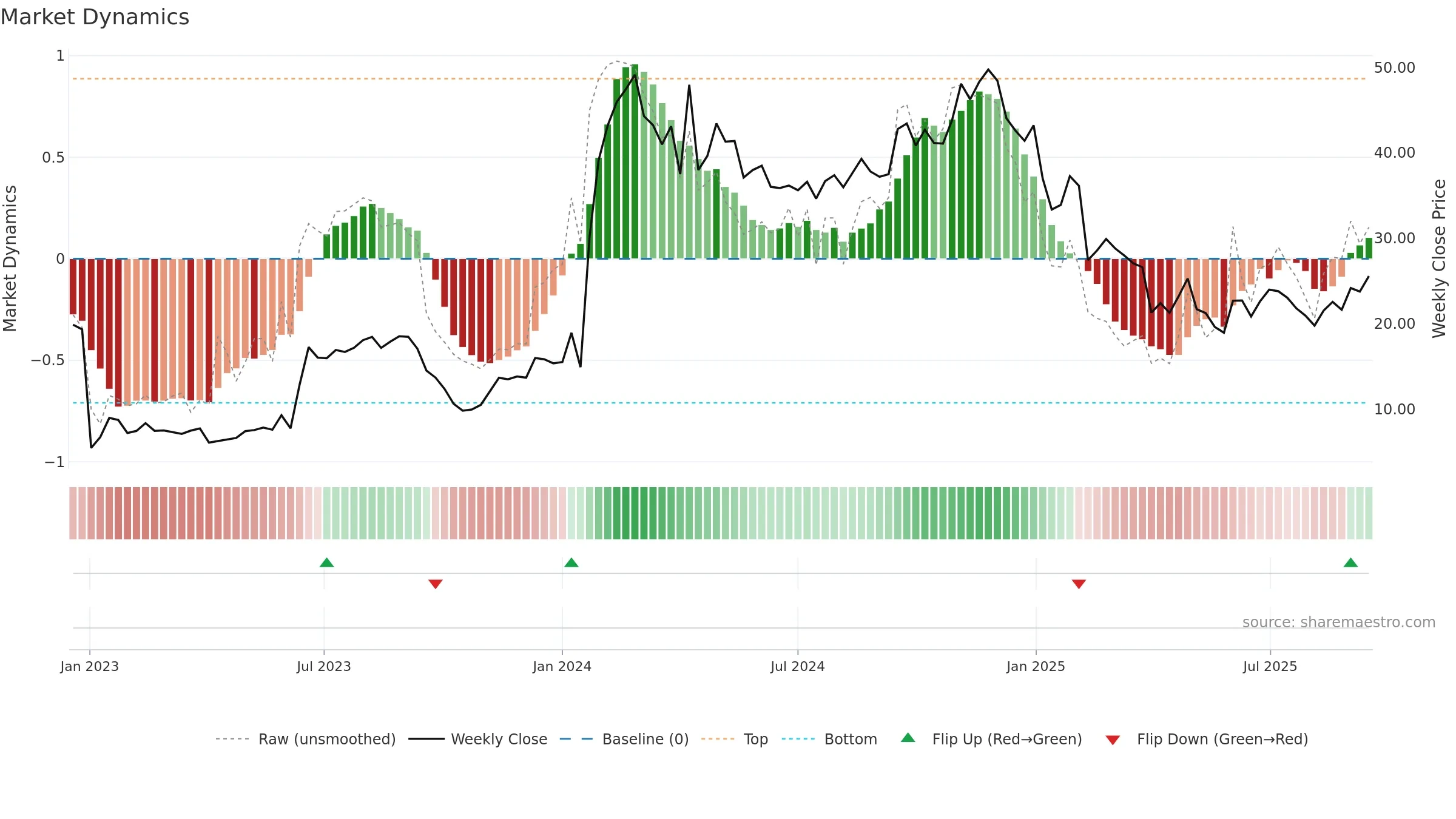Click the Weekly Close Price axis title
The image size is (1456, 819).
tap(1439, 258)
